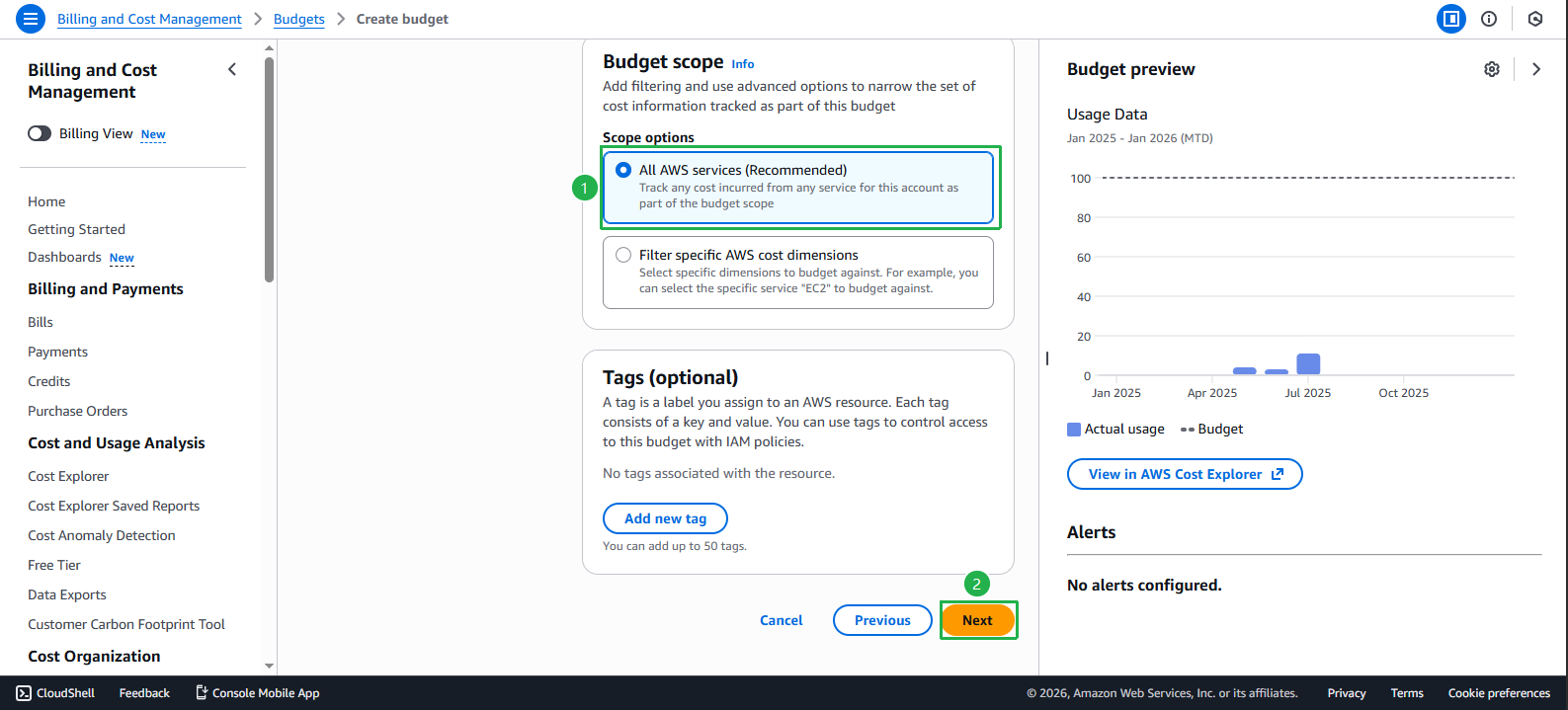The height and width of the screenshot is (710, 1568).
Task: Click the Cost Organization heading
Action: 94,657
